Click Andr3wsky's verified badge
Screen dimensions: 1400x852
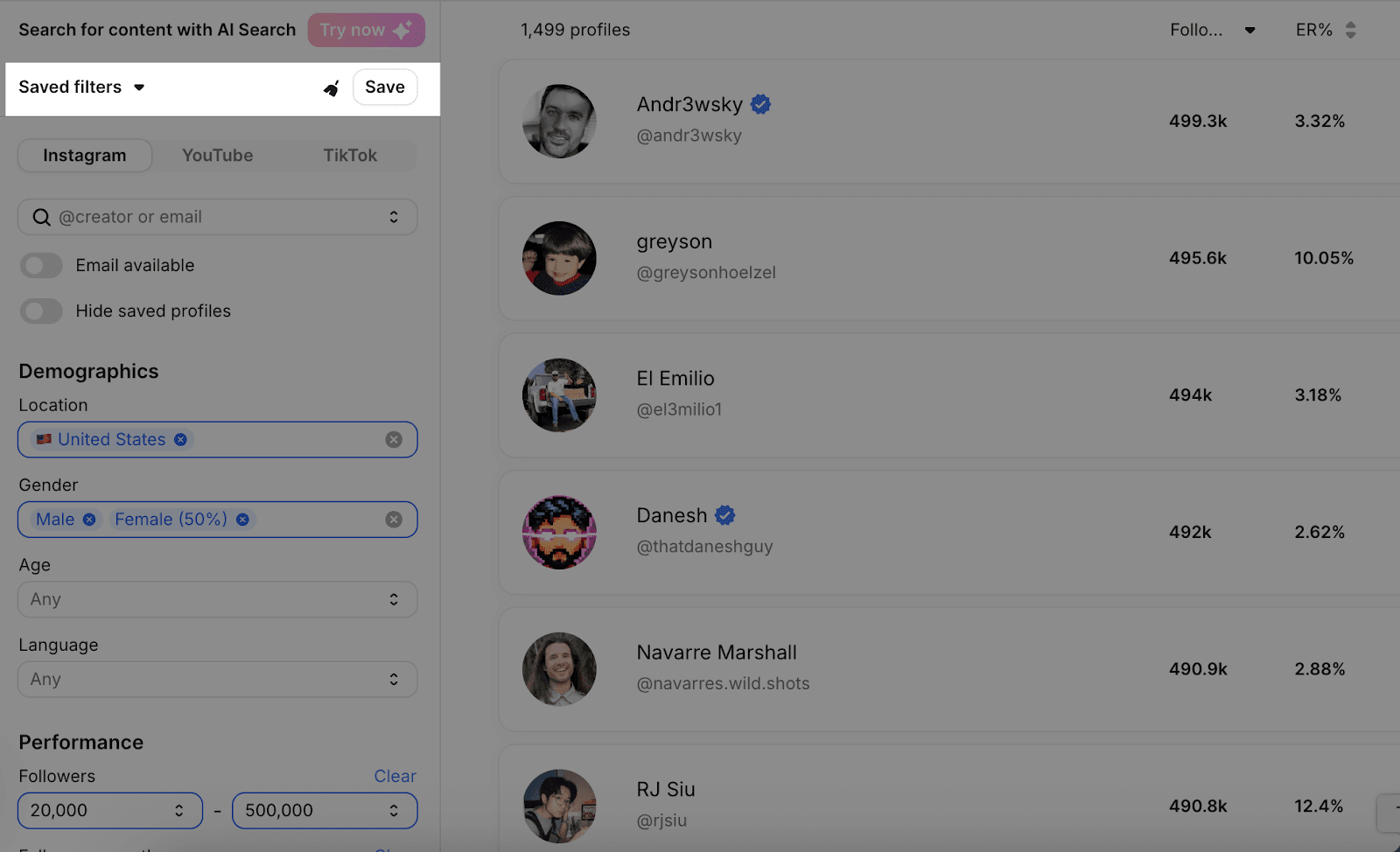(x=761, y=104)
